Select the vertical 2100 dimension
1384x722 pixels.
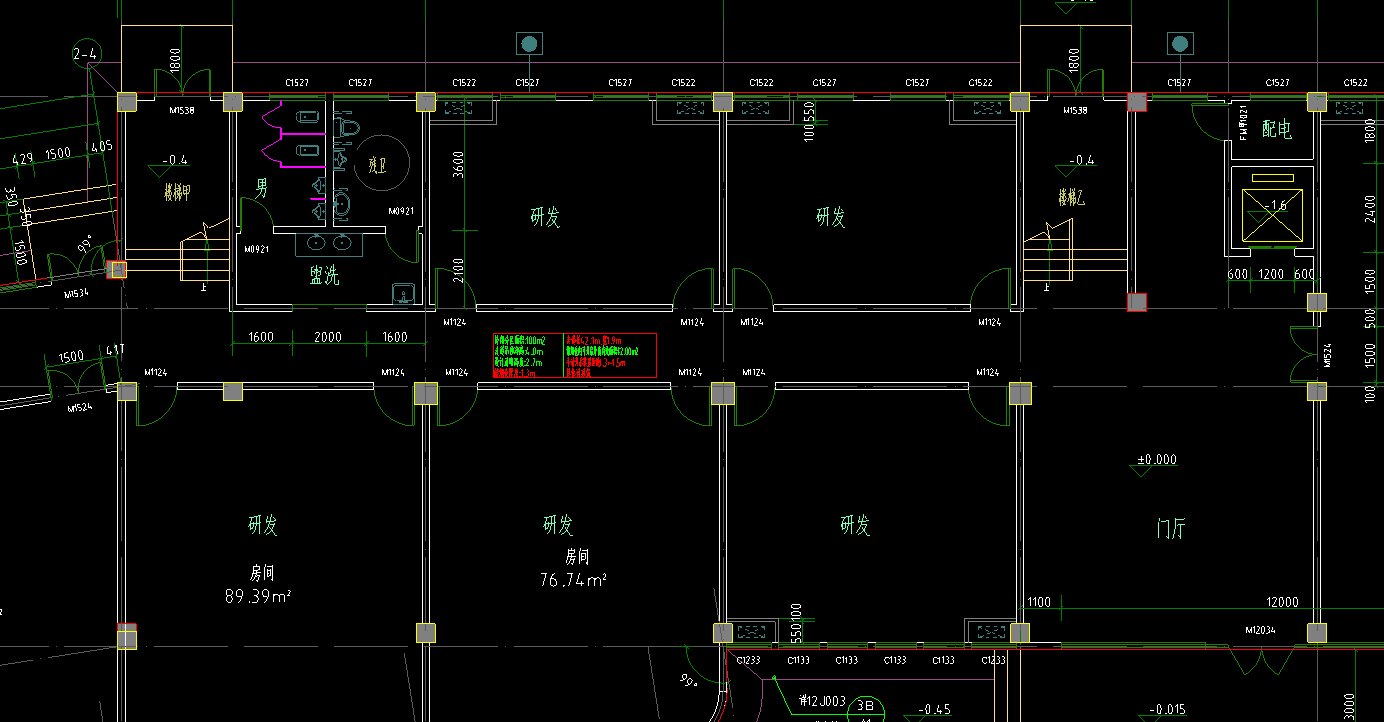[x=458, y=271]
